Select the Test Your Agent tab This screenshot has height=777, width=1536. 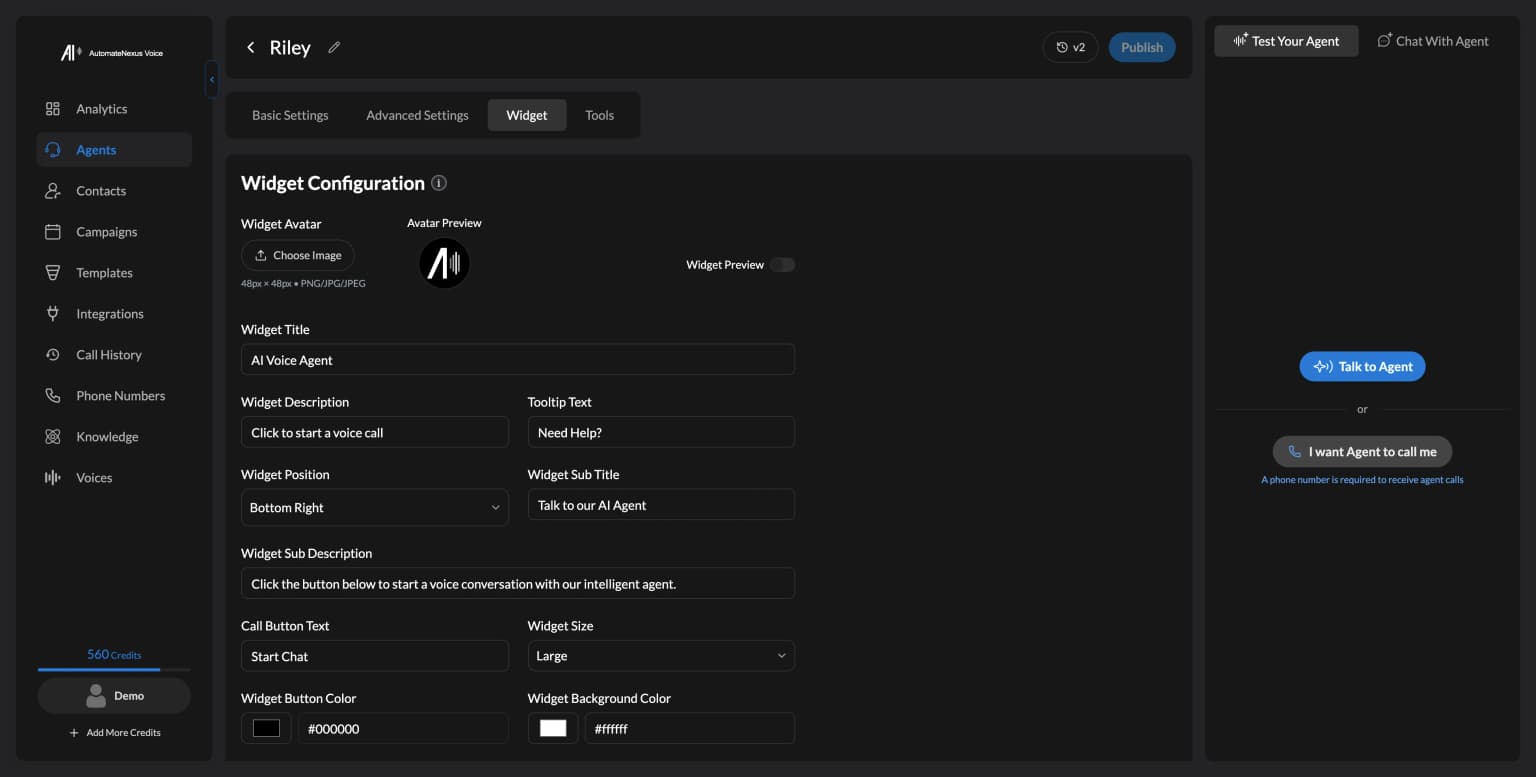(1286, 41)
